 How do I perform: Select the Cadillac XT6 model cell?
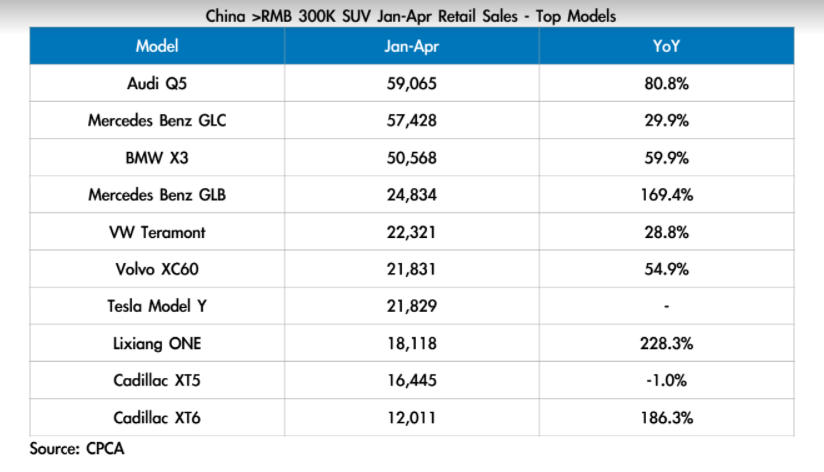(x=156, y=417)
